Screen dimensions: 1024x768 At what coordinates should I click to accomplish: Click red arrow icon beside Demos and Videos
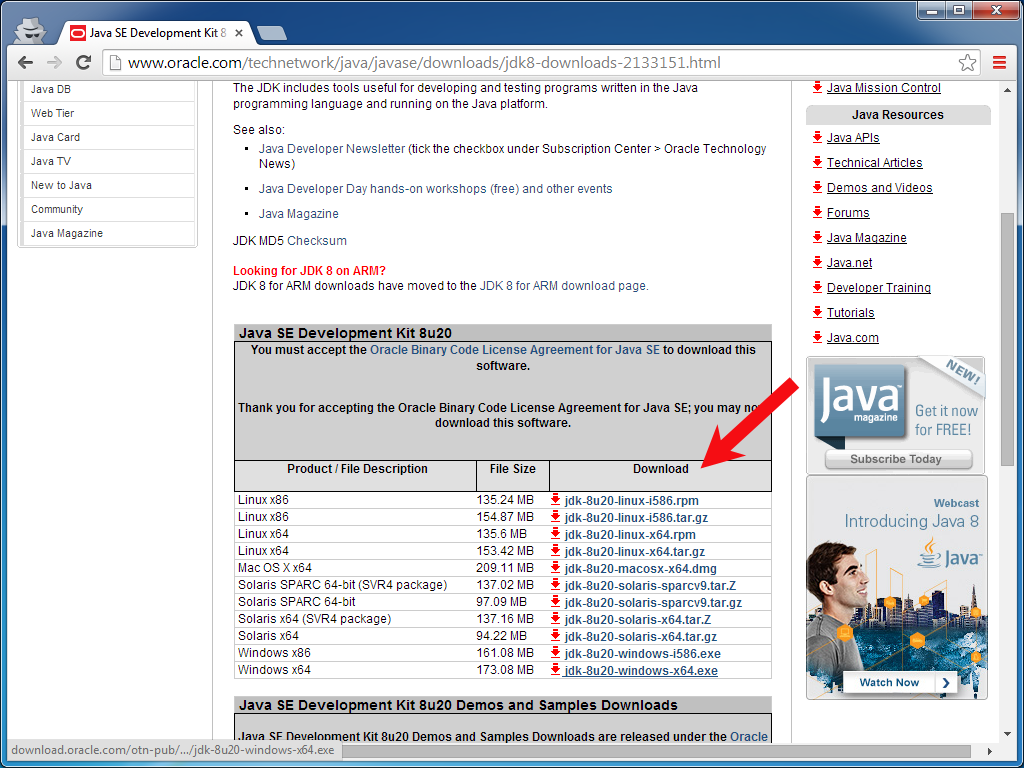click(x=817, y=187)
